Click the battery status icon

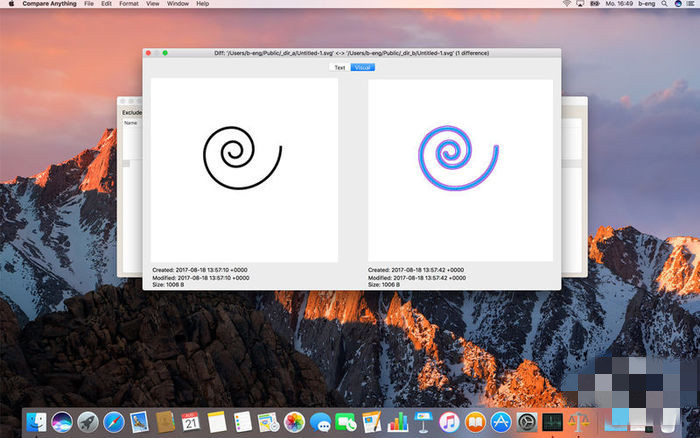tap(595, 4)
